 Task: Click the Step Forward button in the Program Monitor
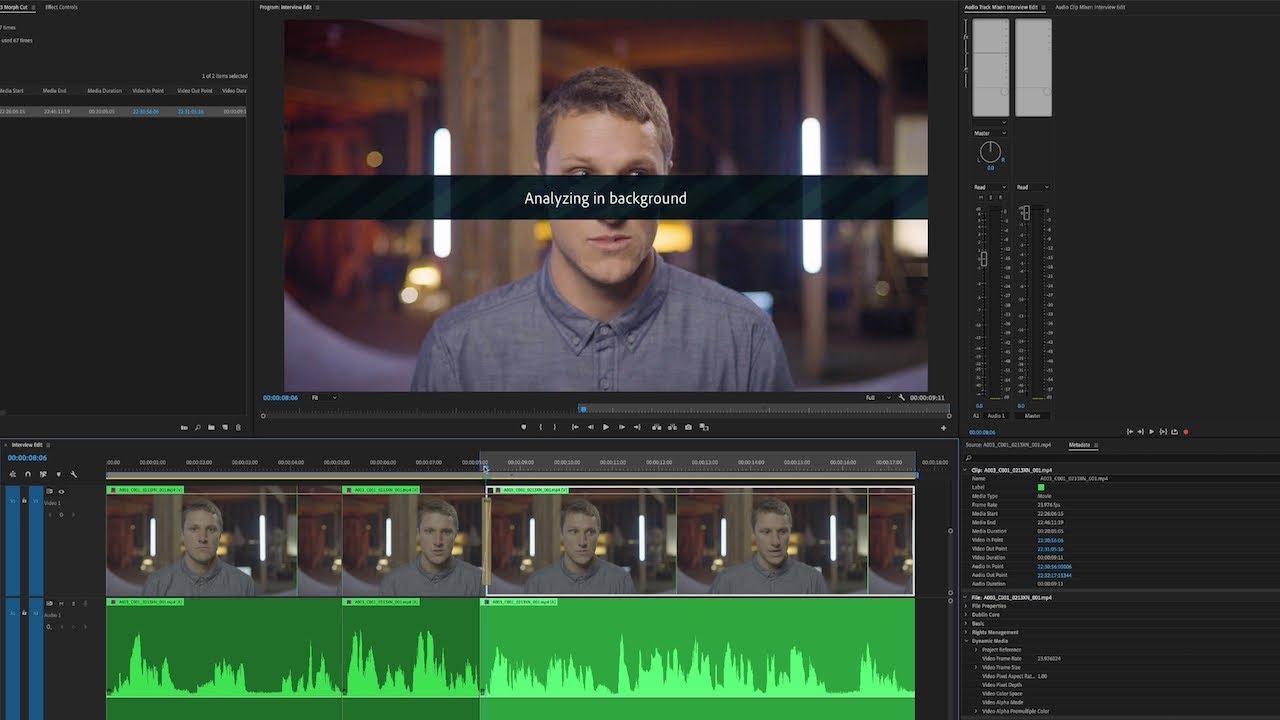[x=623, y=426]
